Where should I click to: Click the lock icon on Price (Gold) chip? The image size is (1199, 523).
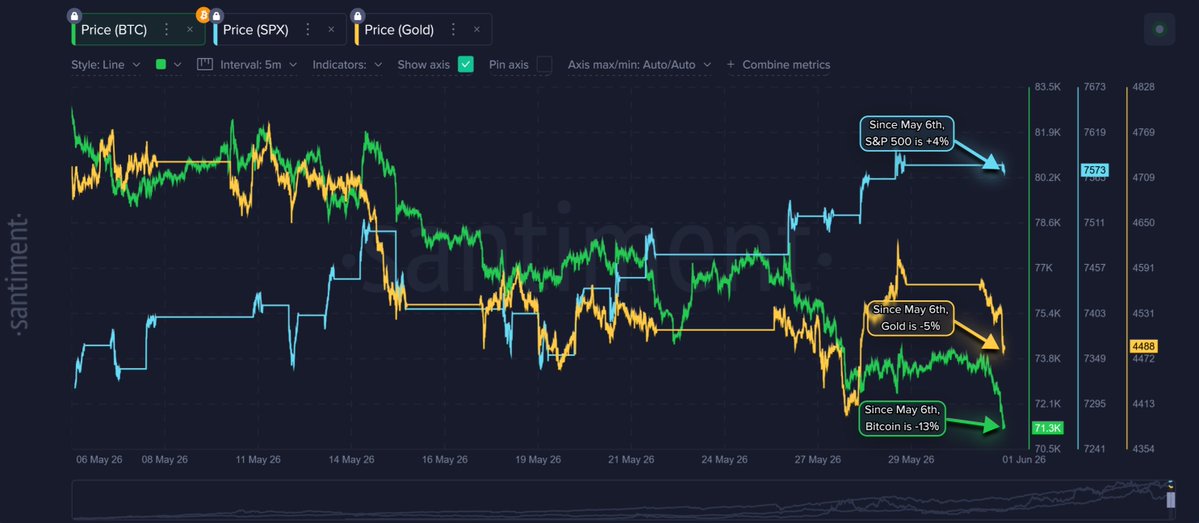356,15
